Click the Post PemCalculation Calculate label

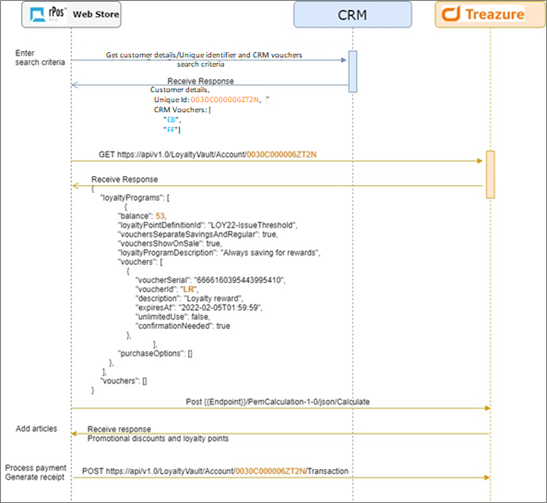click(277, 402)
